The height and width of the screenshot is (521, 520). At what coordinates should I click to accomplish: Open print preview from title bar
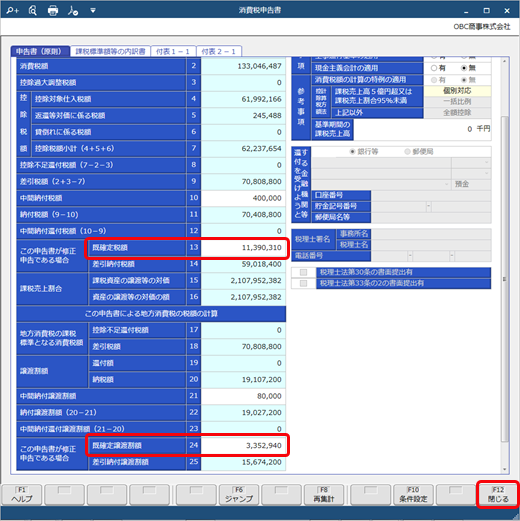coord(33,10)
